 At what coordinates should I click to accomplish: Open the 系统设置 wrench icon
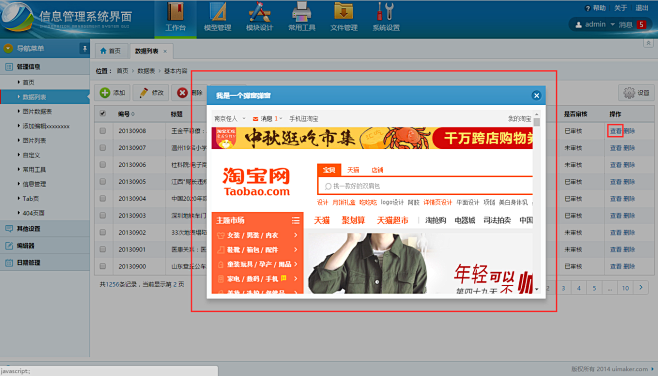(386, 12)
